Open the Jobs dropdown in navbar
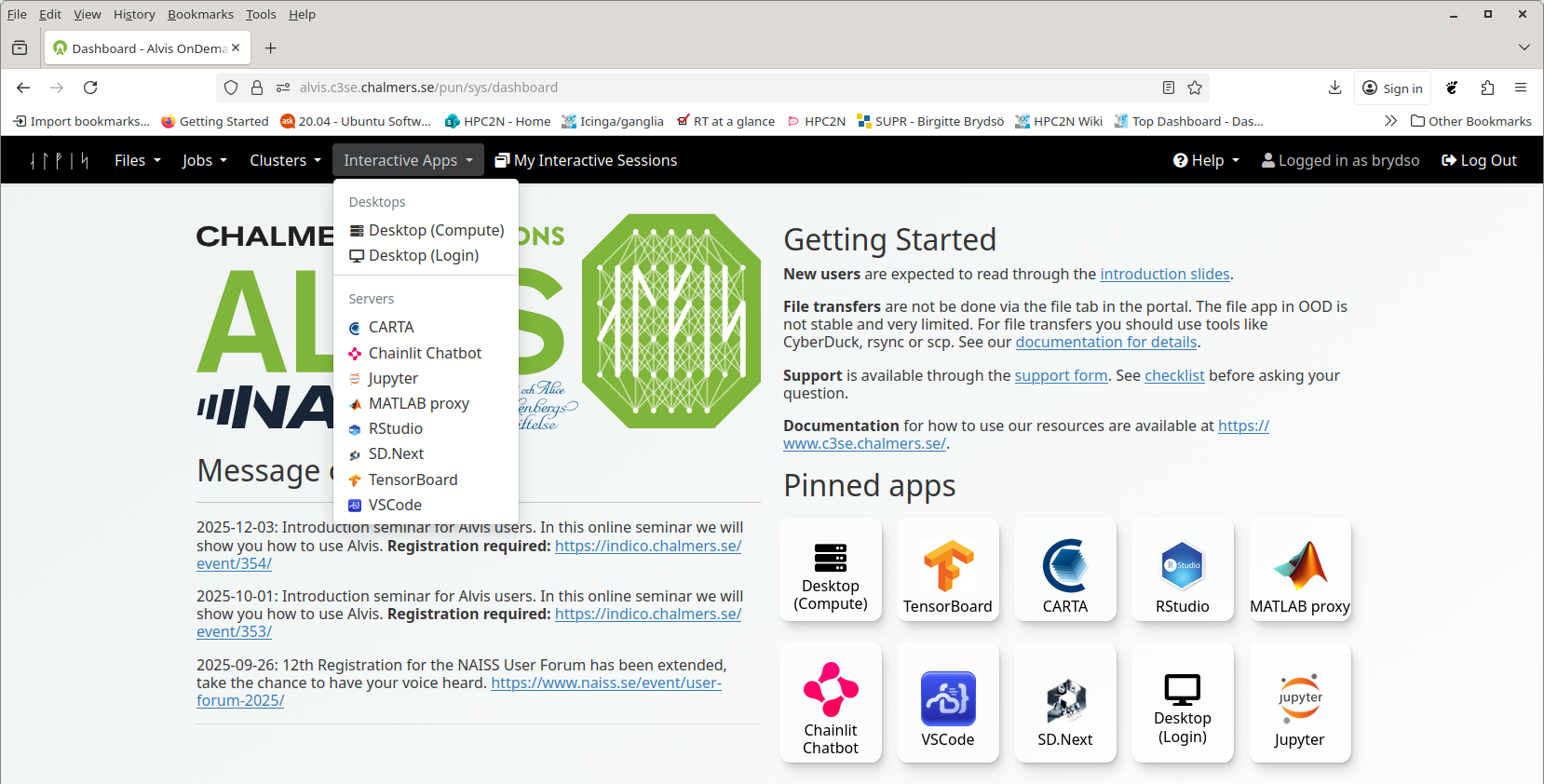The width and height of the screenshot is (1544, 784). click(x=204, y=160)
